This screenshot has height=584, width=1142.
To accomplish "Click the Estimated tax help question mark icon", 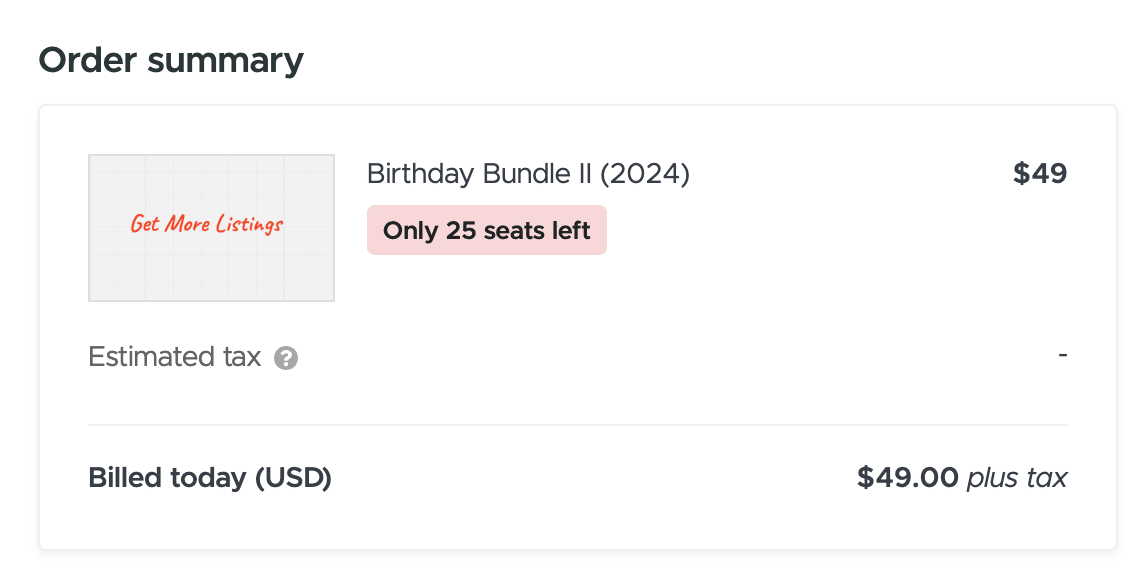I will click(x=286, y=358).
